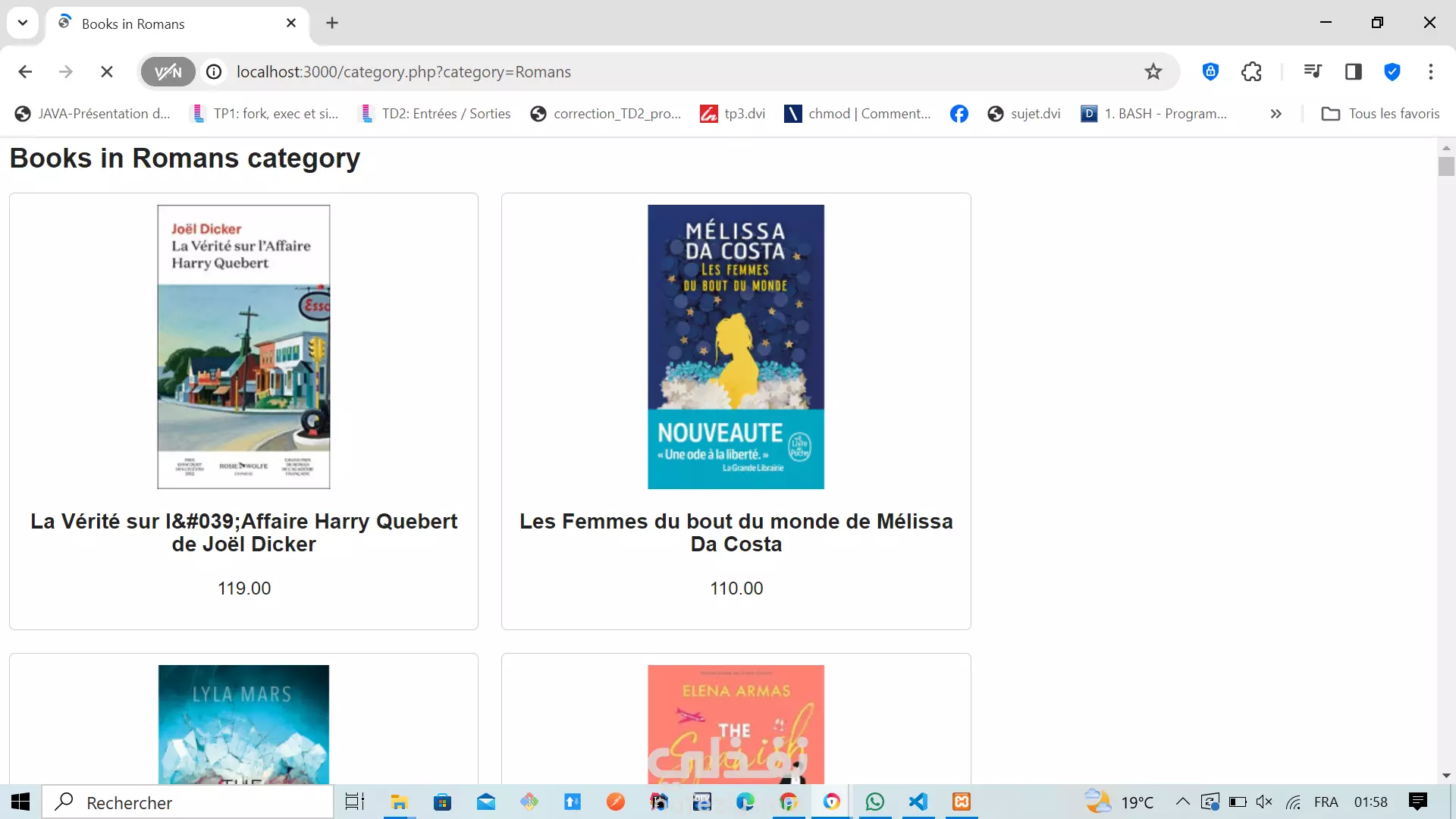Open a new browser tab

coord(332,23)
